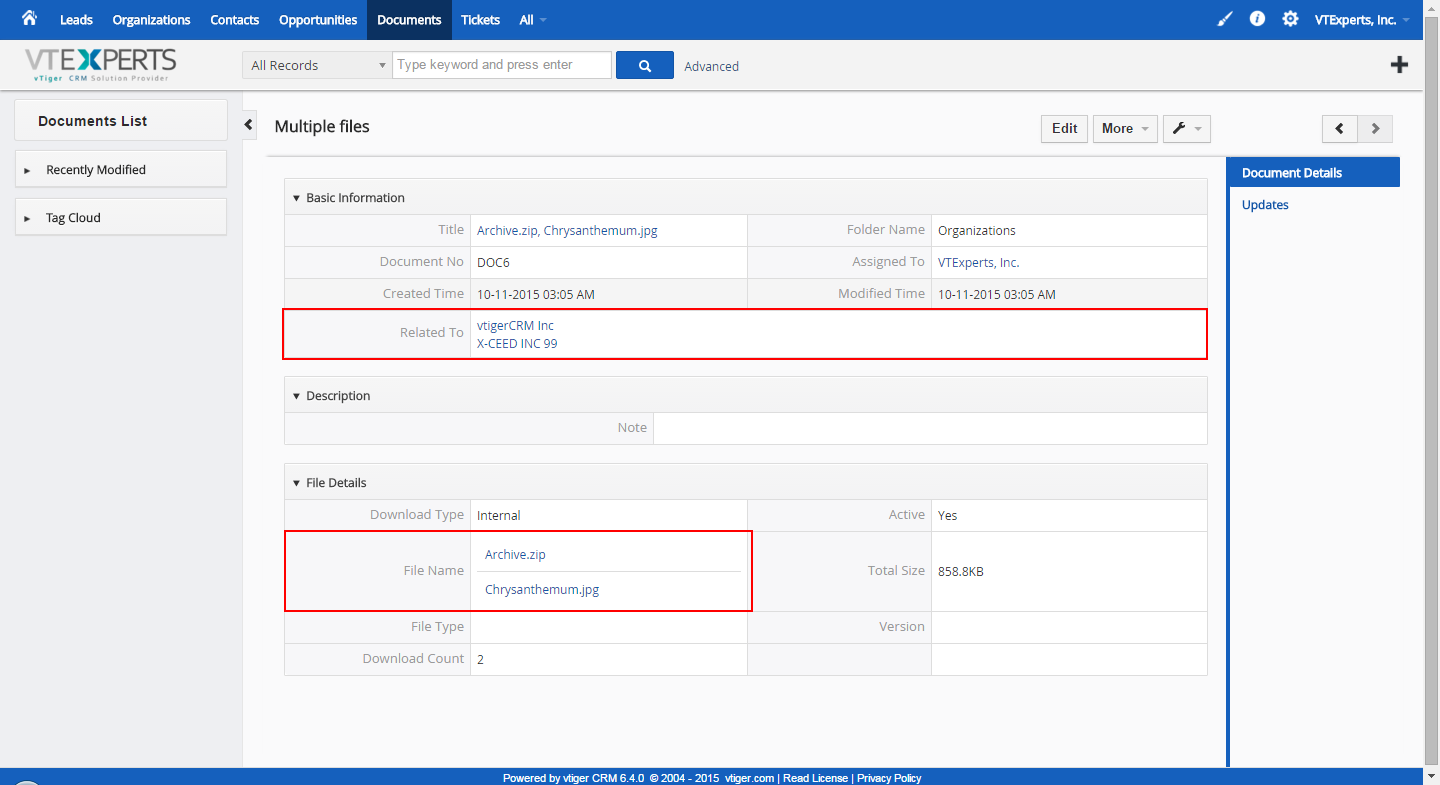Open related organization X-CEED INC 99
Screen dimensions: 1440x785
coord(517,343)
